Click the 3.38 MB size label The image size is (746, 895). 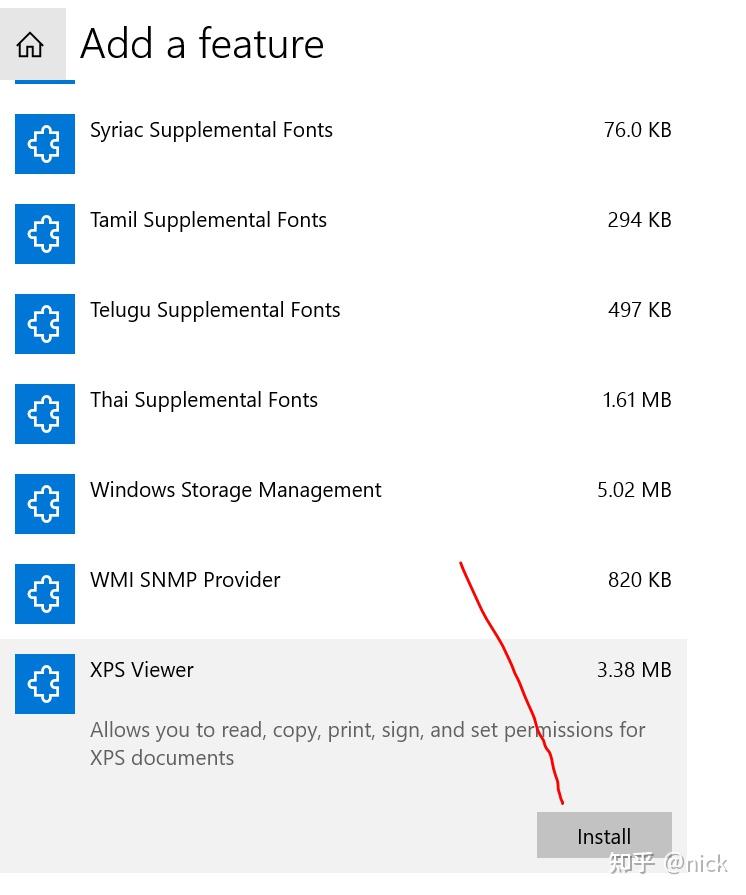(x=634, y=670)
